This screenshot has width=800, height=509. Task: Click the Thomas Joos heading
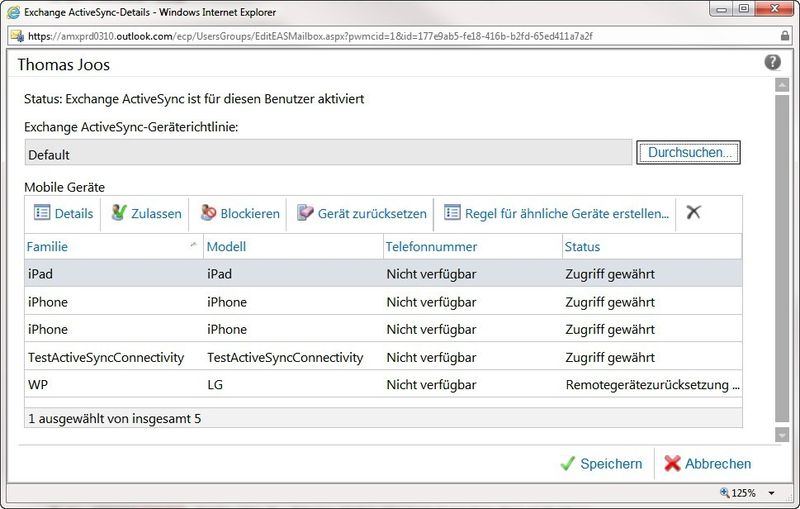coord(63,65)
